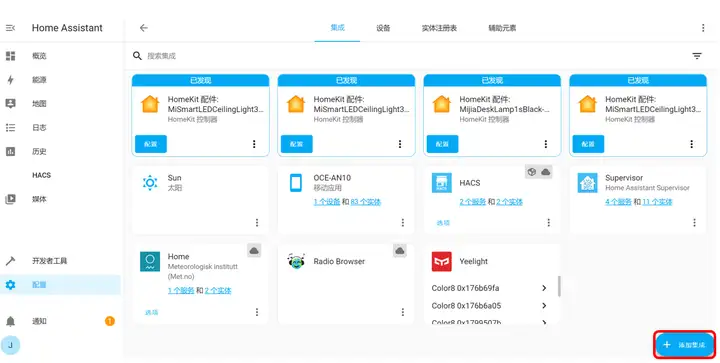Image resolution: width=720 pixels, height=363 pixels.
Task: Open the filter icon beside the search bar
Action: (x=697, y=56)
